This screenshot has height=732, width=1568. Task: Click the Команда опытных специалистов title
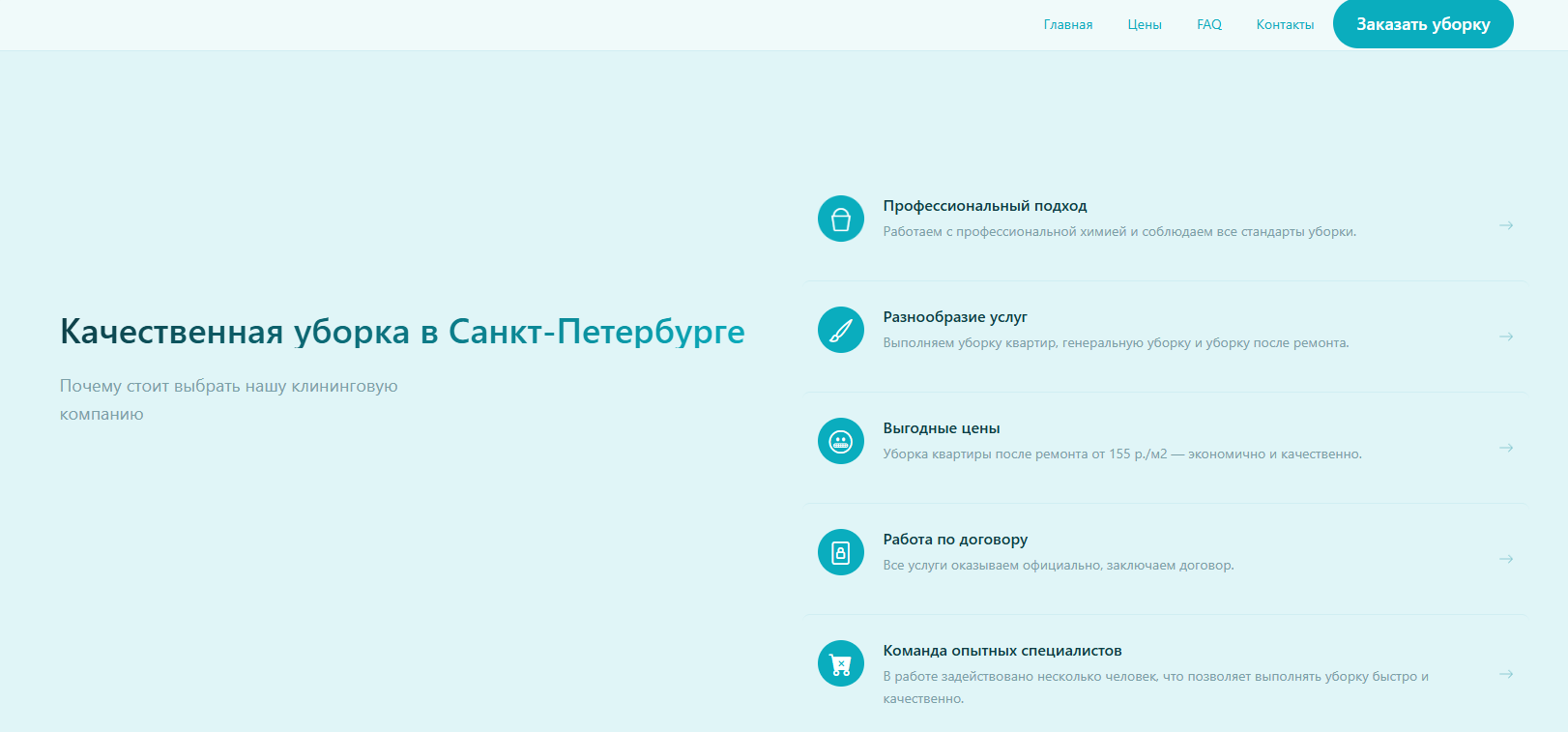point(1002,651)
